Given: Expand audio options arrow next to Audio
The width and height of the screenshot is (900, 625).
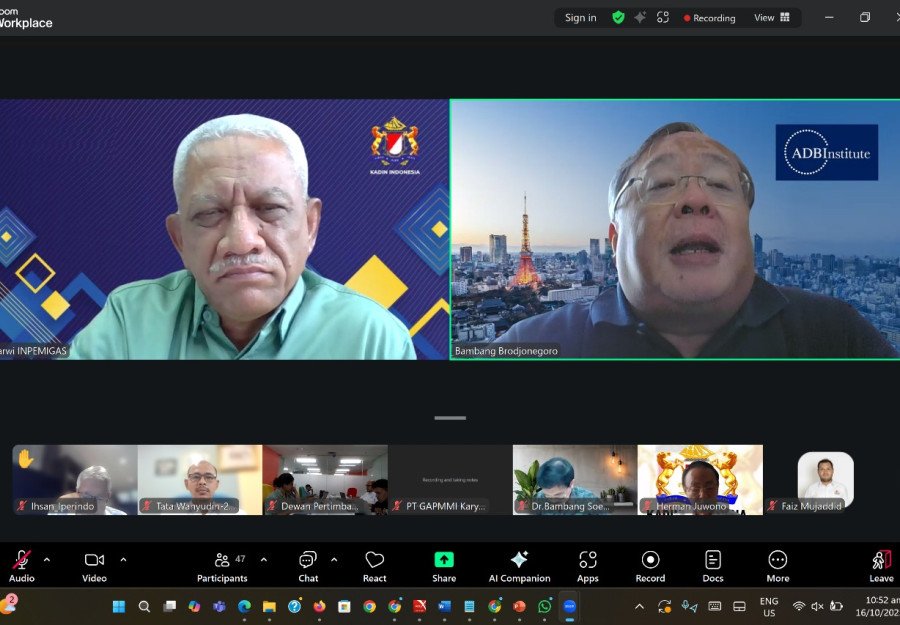Looking at the screenshot, I should click(x=47, y=560).
